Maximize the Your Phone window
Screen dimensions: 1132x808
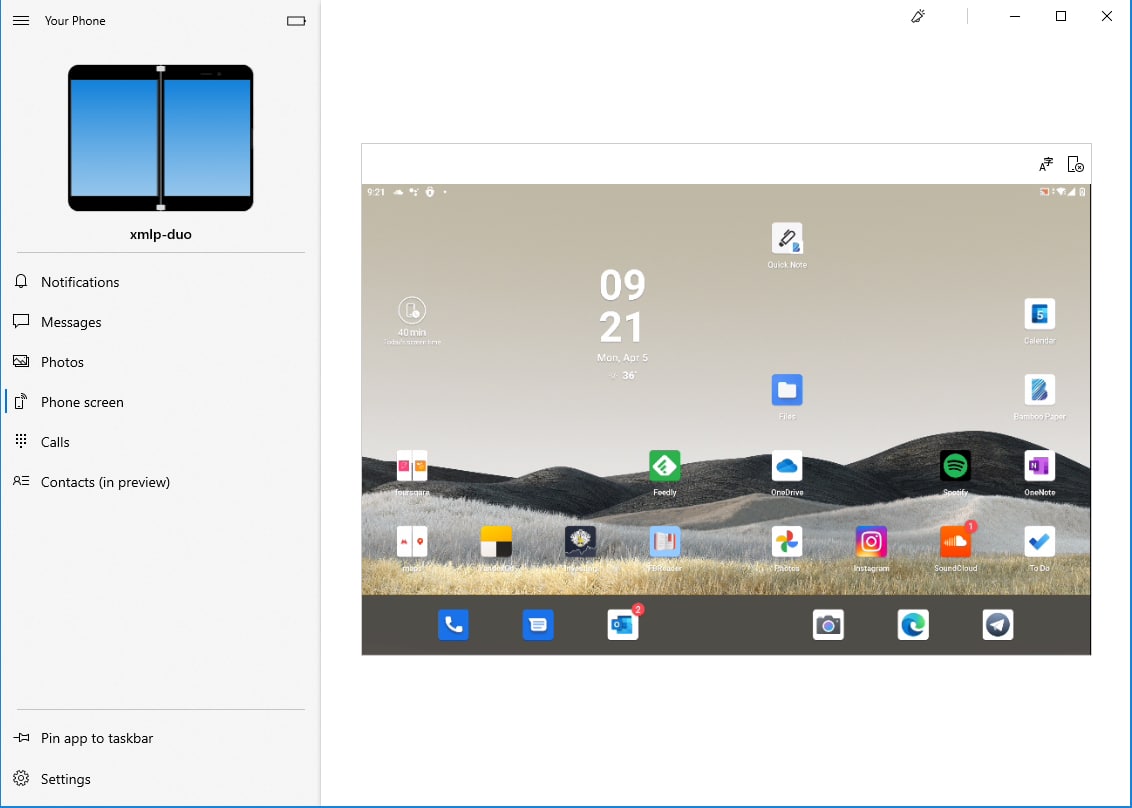tap(1061, 16)
